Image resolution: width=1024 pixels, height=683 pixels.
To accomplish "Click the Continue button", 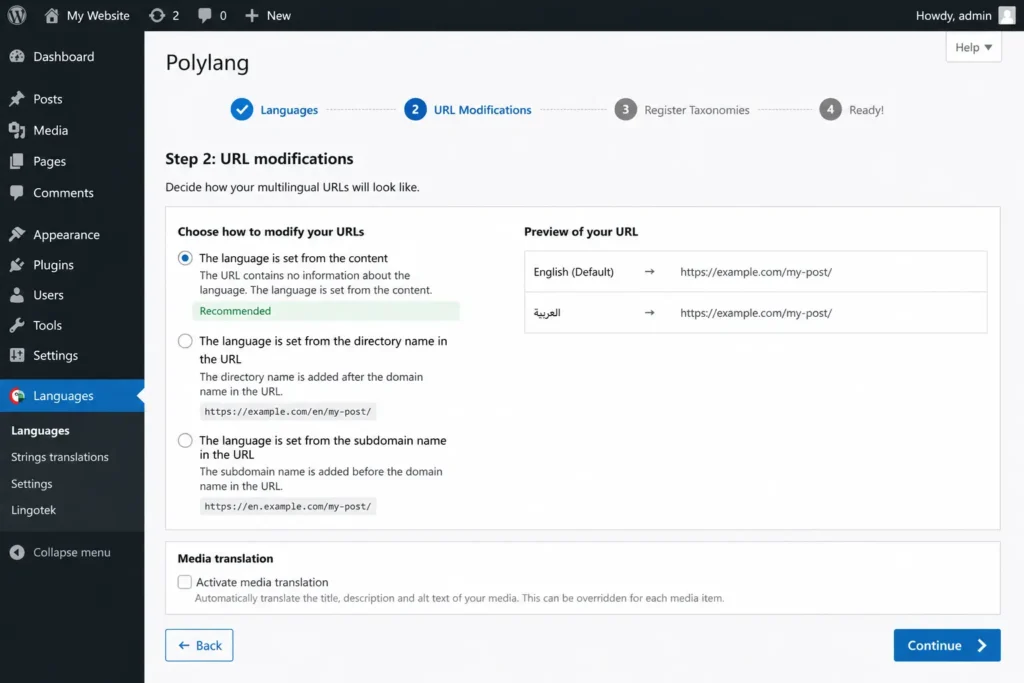I will (x=947, y=645).
